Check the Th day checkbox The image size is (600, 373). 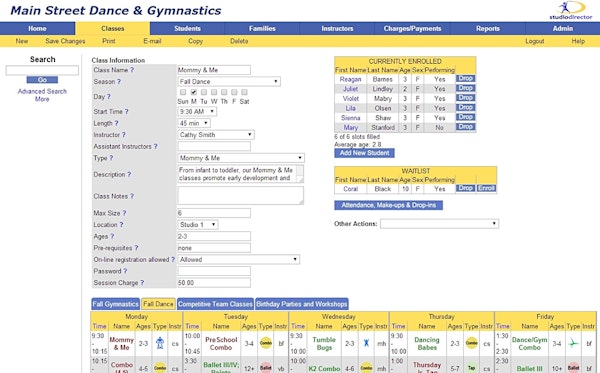[x=224, y=92]
